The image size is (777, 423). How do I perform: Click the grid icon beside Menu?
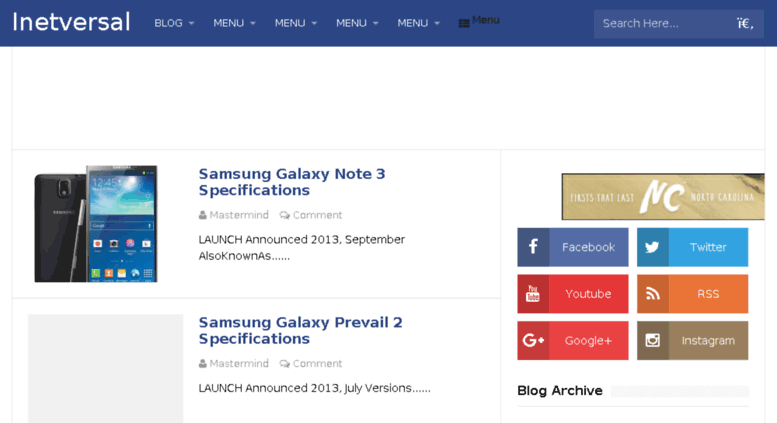pos(464,23)
